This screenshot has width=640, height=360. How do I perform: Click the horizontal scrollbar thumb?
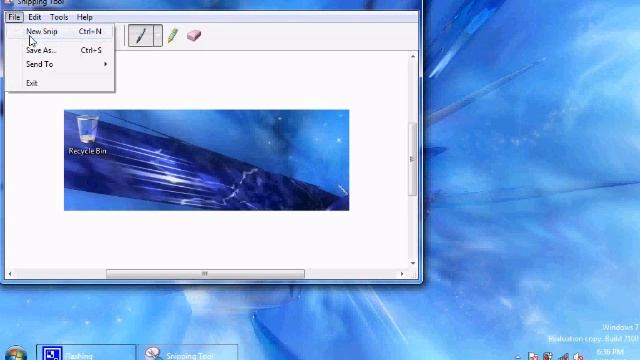(205, 274)
